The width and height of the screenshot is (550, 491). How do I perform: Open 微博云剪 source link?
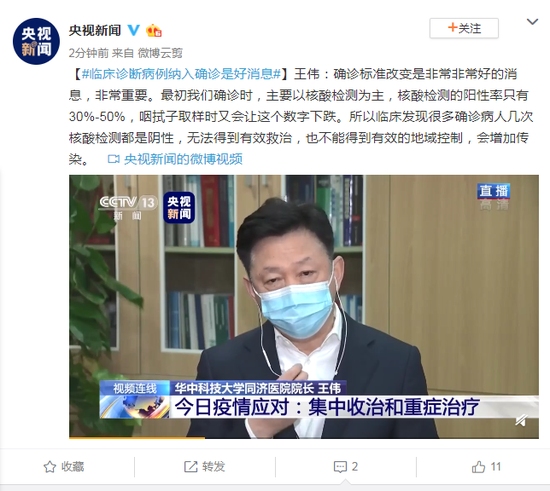(x=160, y=53)
